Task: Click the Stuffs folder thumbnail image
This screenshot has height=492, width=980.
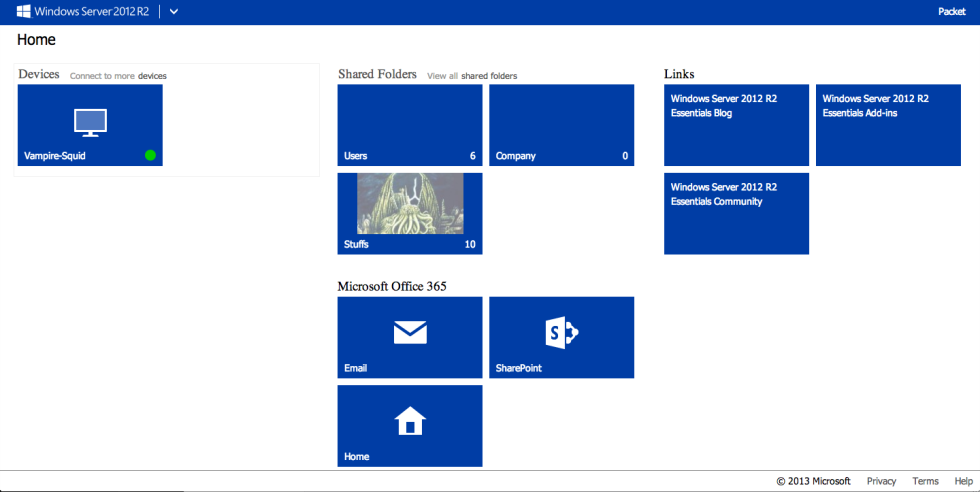Action: pos(410,203)
